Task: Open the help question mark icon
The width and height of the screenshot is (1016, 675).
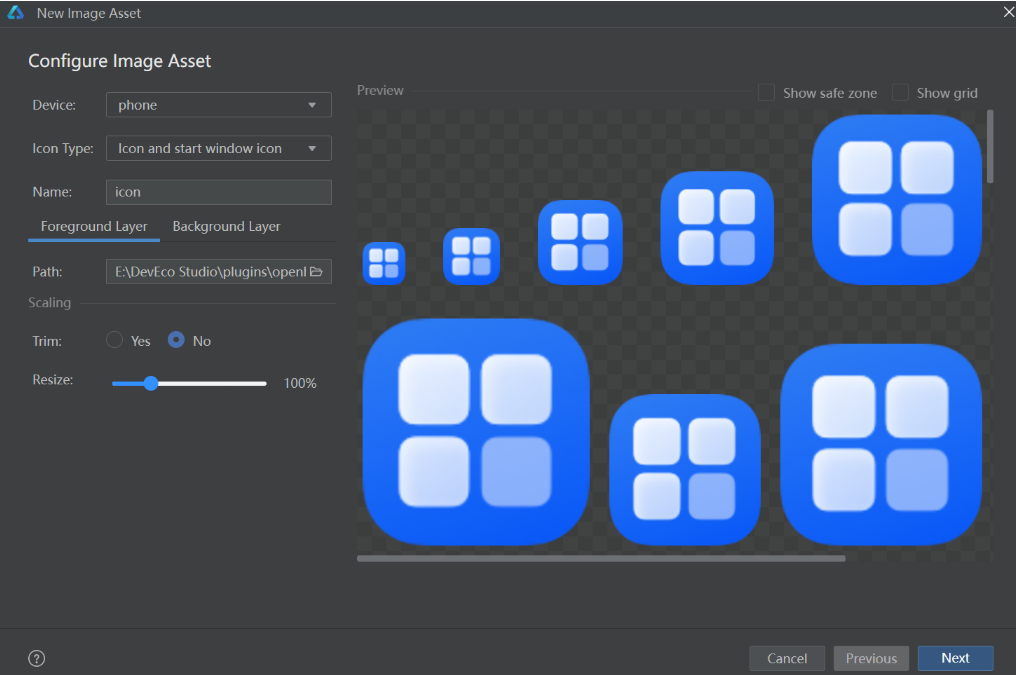Action: click(x=37, y=658)
